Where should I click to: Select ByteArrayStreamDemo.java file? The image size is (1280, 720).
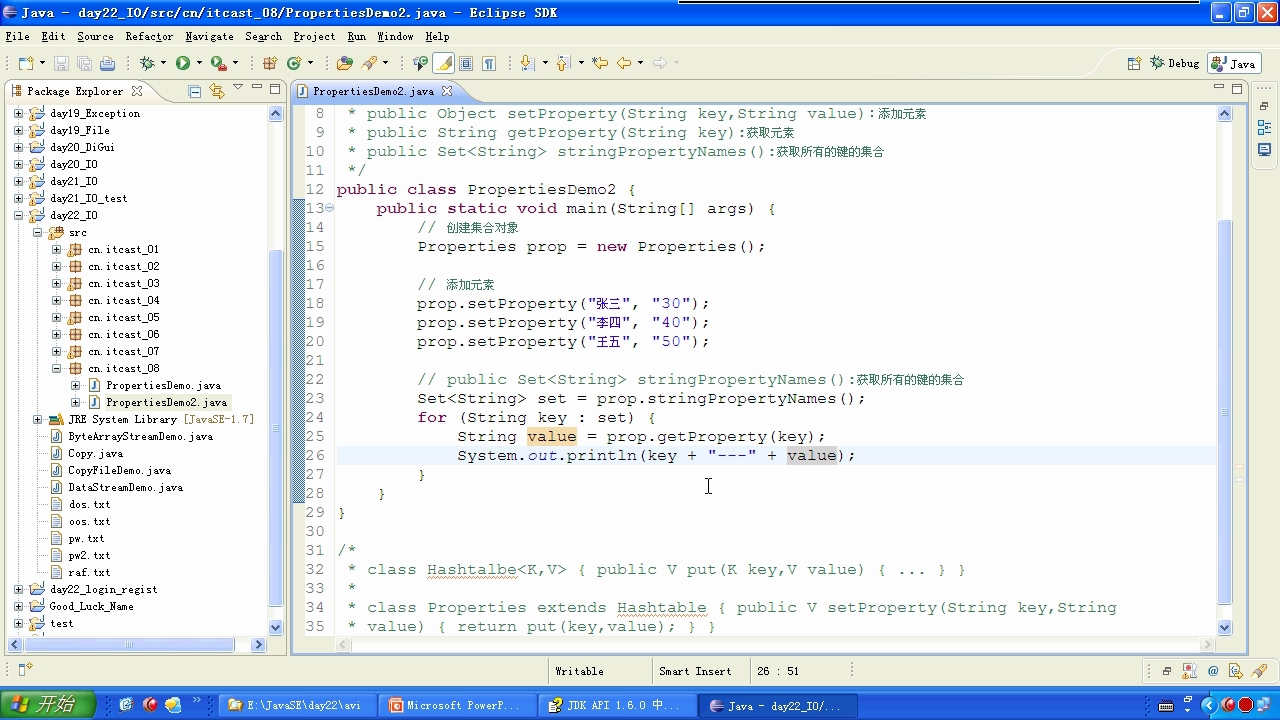140,436
